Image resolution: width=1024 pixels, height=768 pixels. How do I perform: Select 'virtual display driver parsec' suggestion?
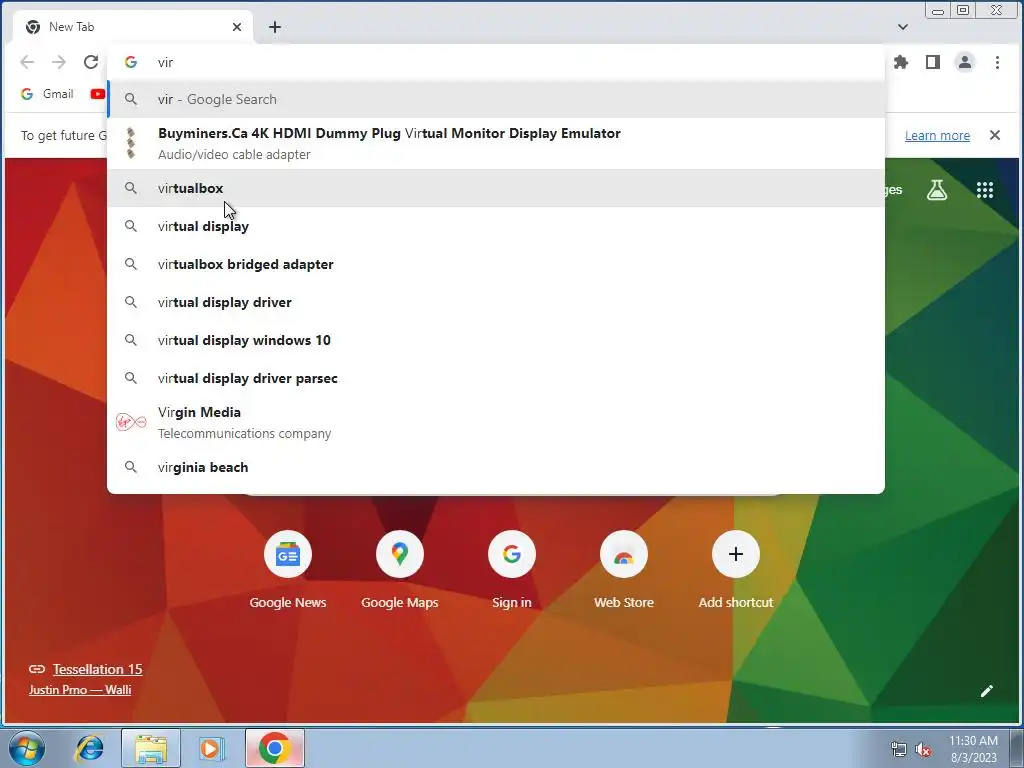coord(496,378)
